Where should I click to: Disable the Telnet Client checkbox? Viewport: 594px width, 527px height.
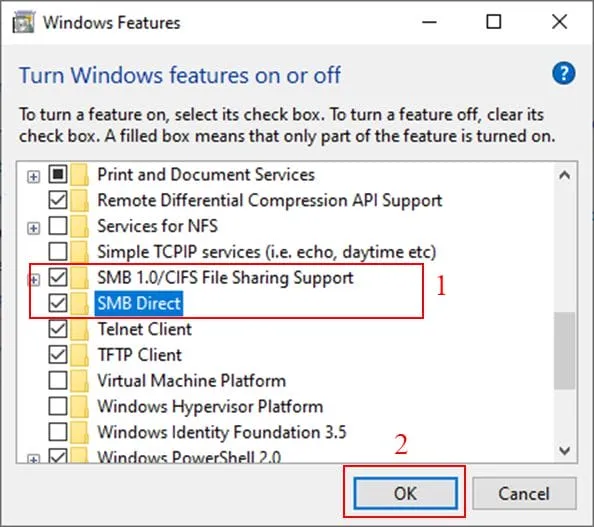(x=58, y=329)
